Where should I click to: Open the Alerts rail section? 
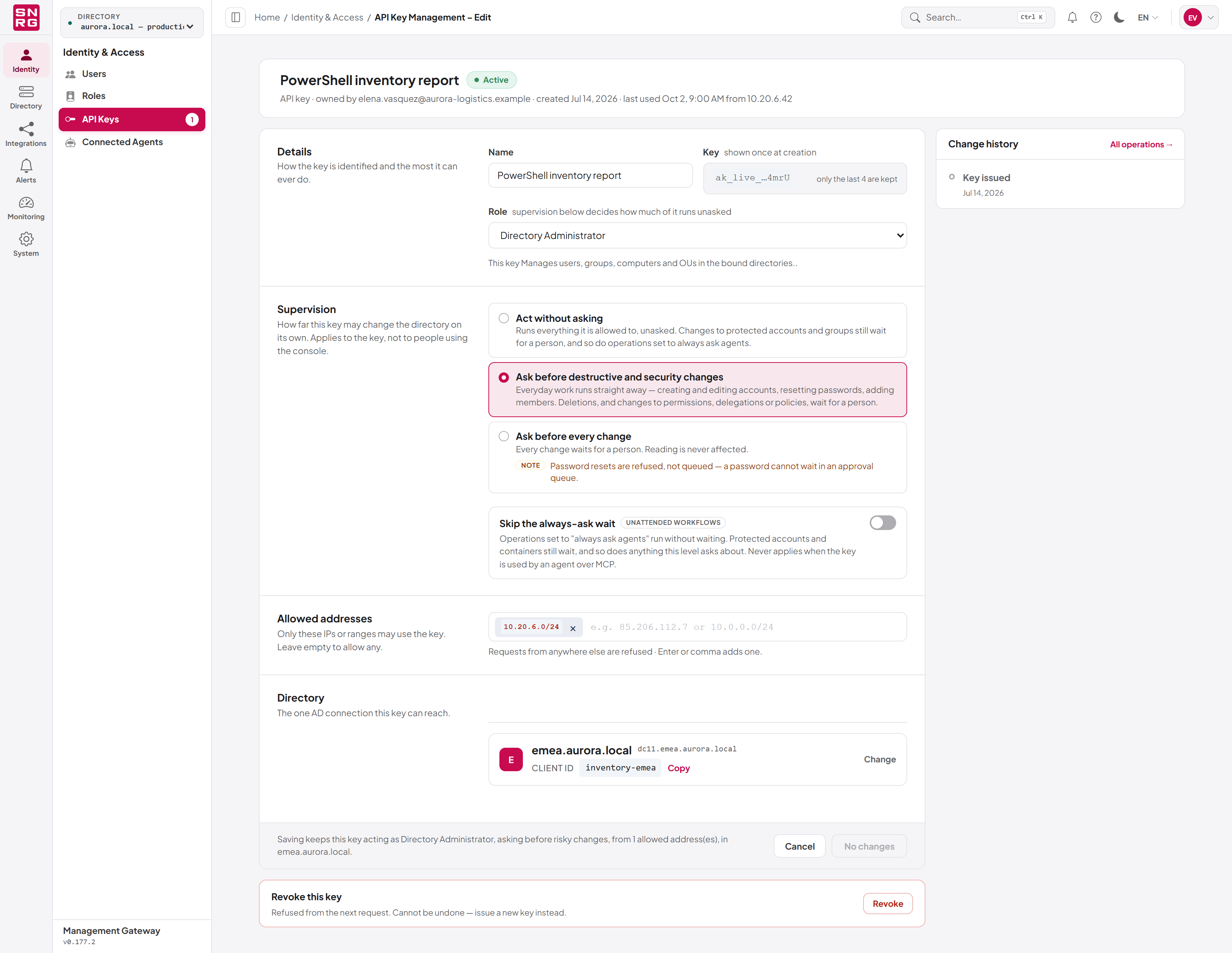(x=26, y=172)
